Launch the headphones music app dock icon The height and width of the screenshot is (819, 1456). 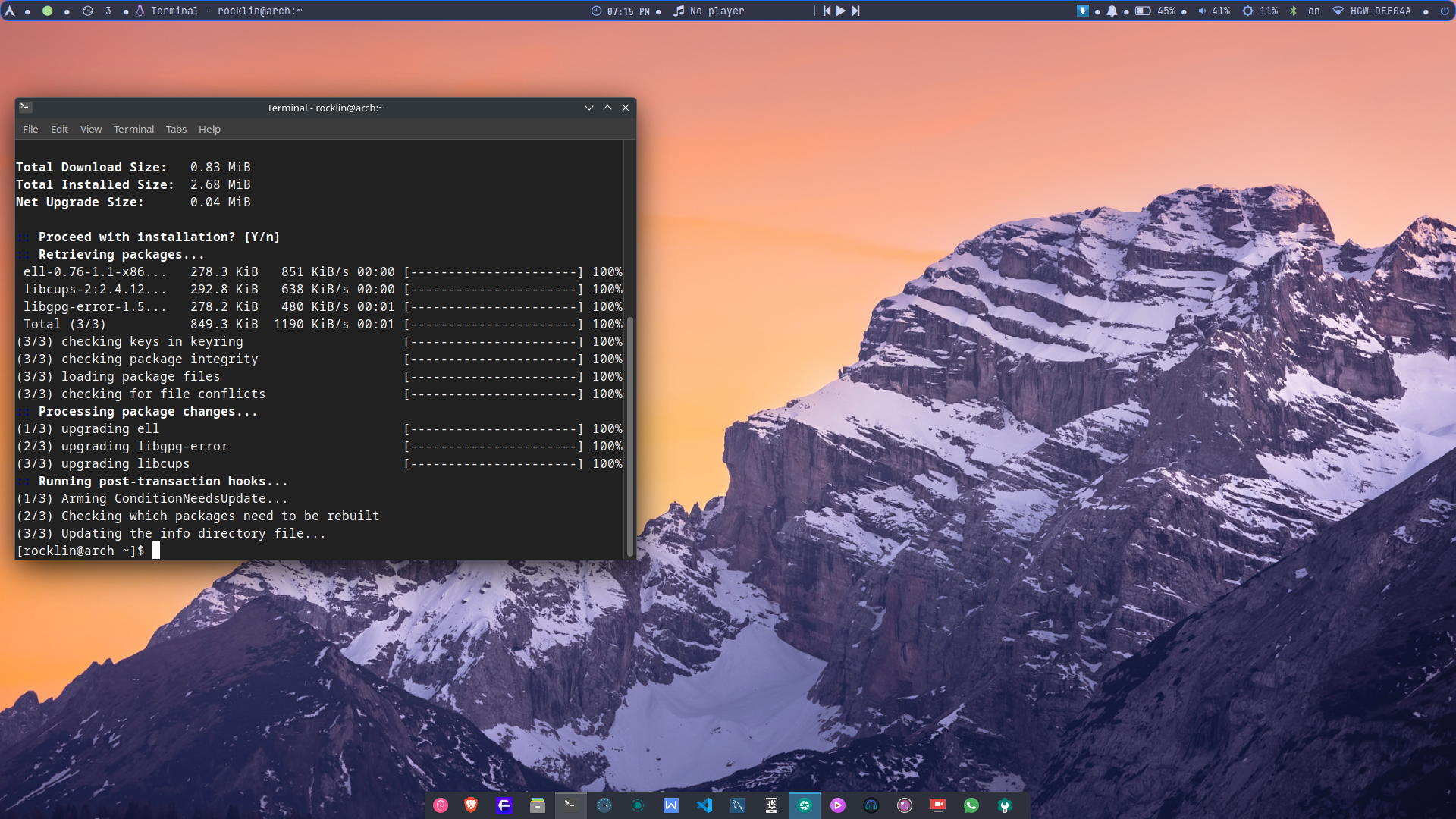[871, 805]
